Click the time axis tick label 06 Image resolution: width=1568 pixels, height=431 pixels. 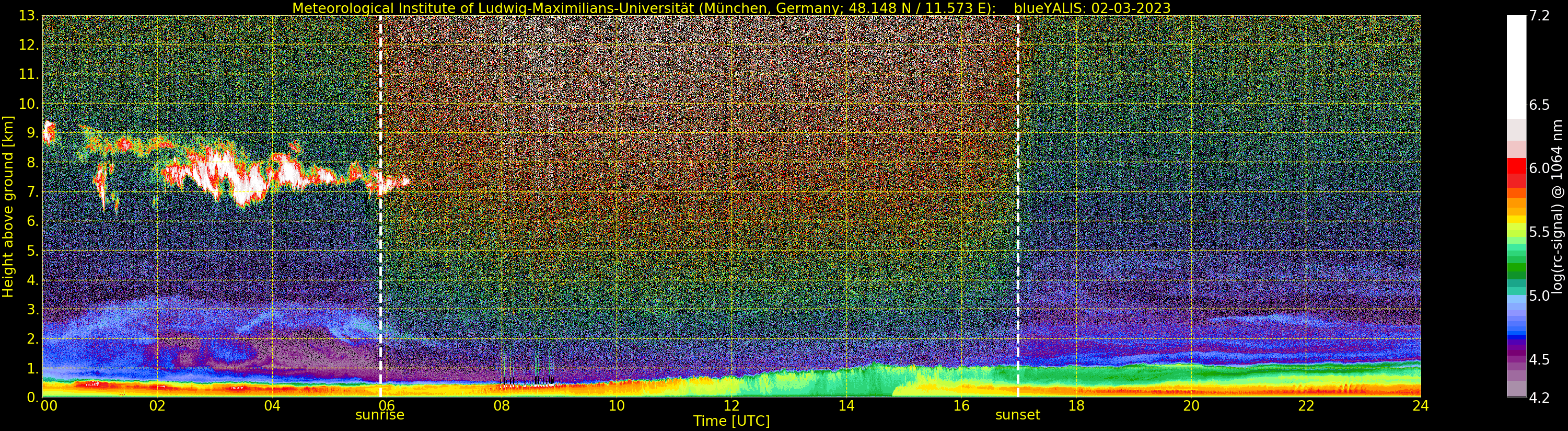[387, 406]
